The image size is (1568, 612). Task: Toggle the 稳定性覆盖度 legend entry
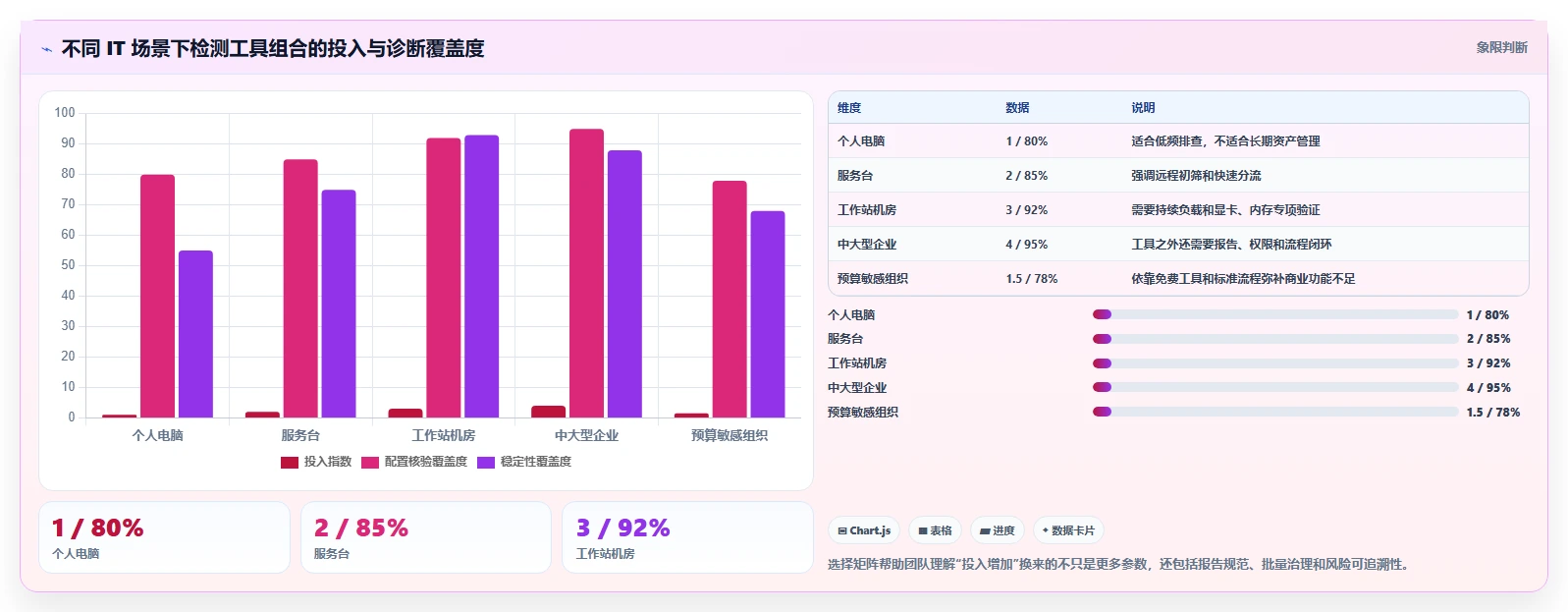(x=524, y=462)
